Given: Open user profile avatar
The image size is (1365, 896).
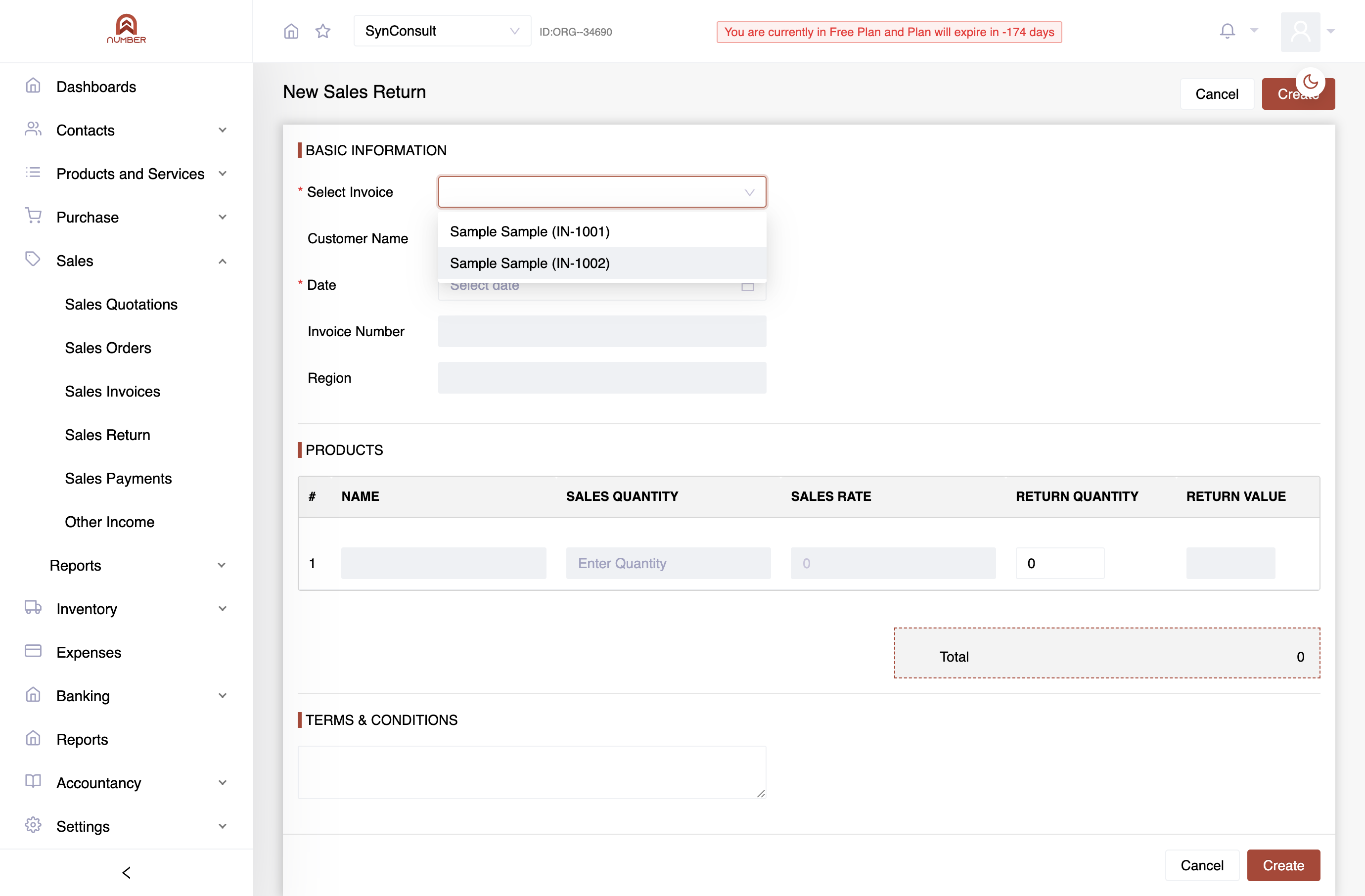Looking at the screenshot, I should pyautogui.click(x=1300, y=32).
